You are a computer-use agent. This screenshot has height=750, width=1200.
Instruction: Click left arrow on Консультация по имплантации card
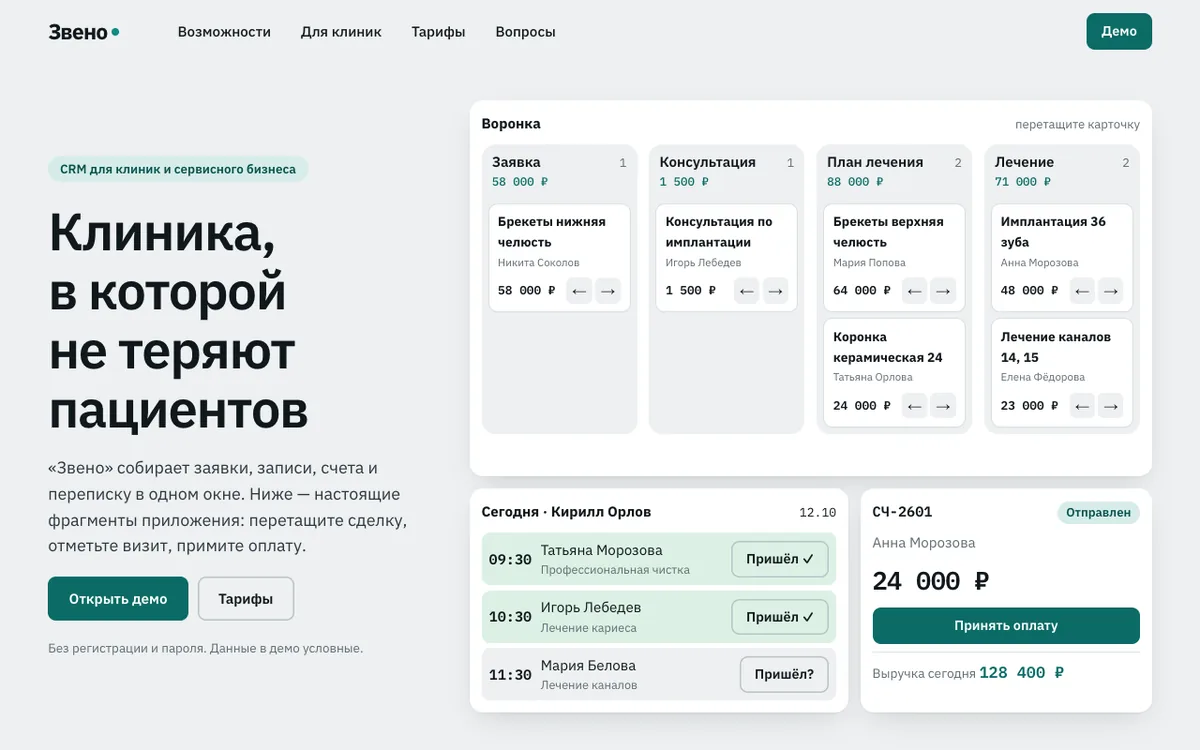[x=746, y=291]
